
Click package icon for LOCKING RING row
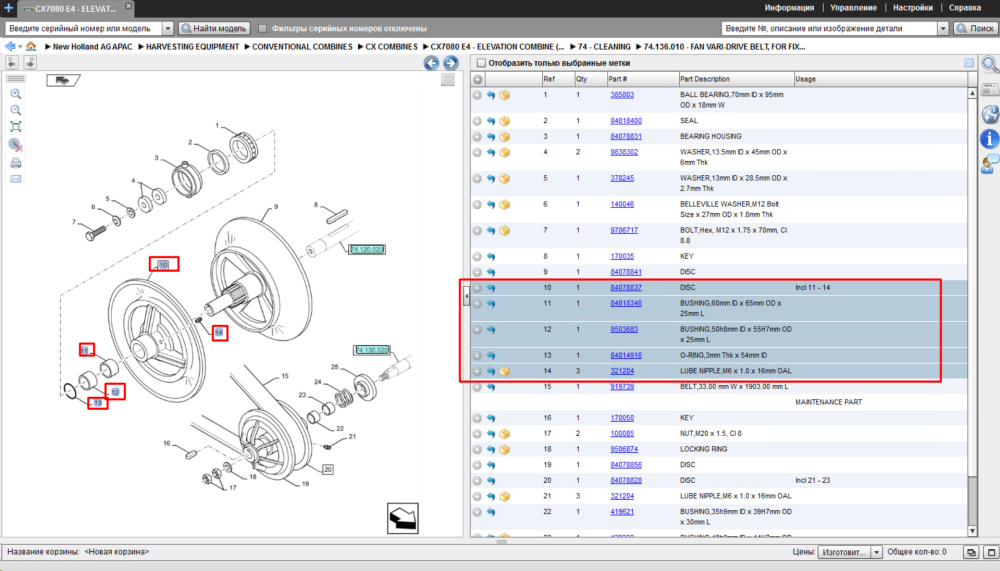(504, 449)
